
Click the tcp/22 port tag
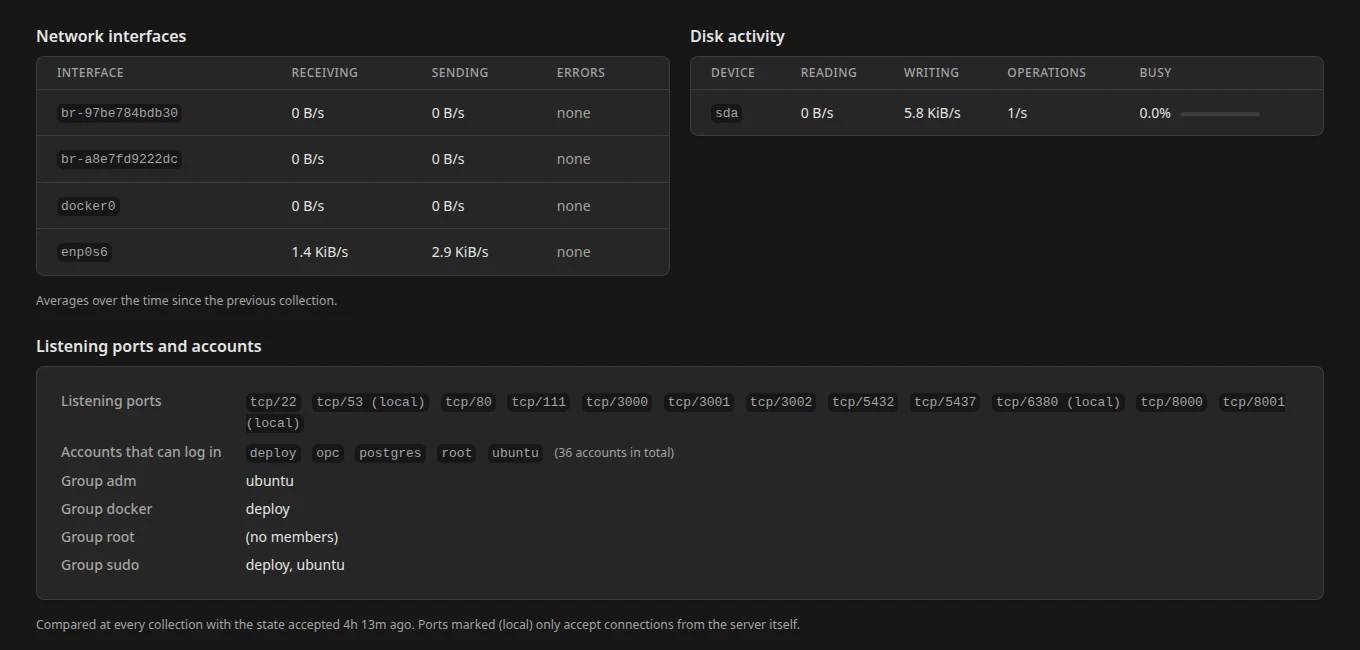coord(273,402)
